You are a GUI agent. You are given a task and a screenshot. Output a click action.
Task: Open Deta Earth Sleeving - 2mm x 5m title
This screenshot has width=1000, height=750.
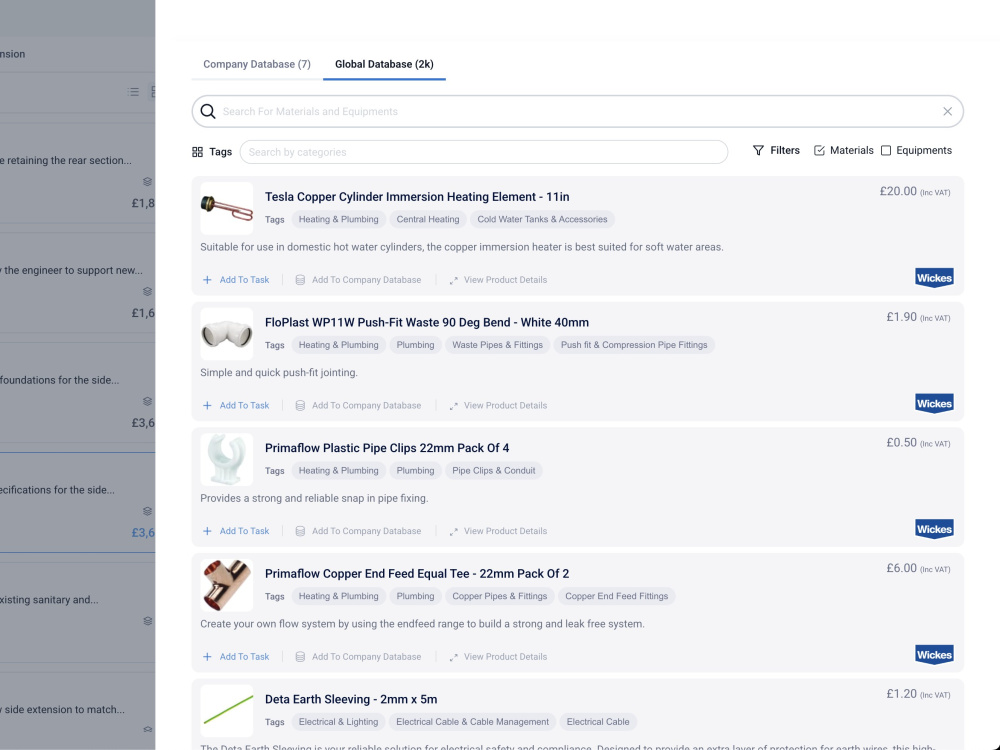pos(351,700)
